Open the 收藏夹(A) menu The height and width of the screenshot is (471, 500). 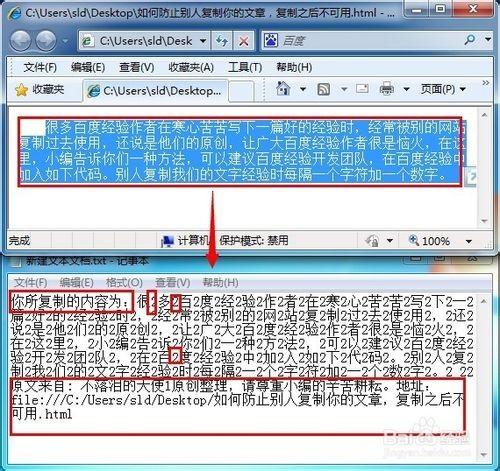[191, 67]
